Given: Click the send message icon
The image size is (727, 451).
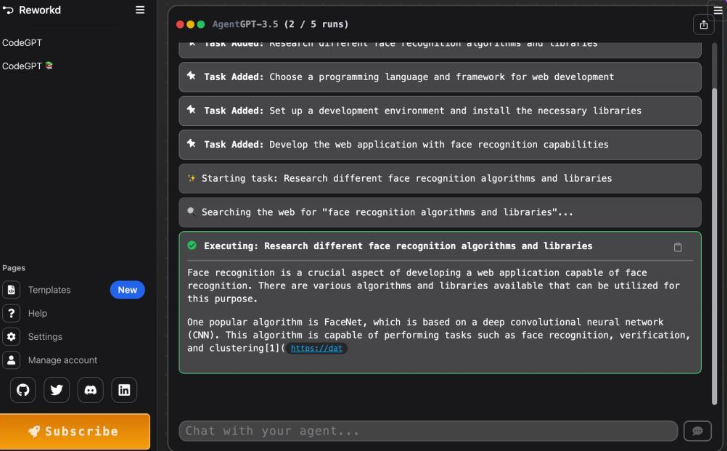Looking at the screenshot, I should (x=696, y=431).
